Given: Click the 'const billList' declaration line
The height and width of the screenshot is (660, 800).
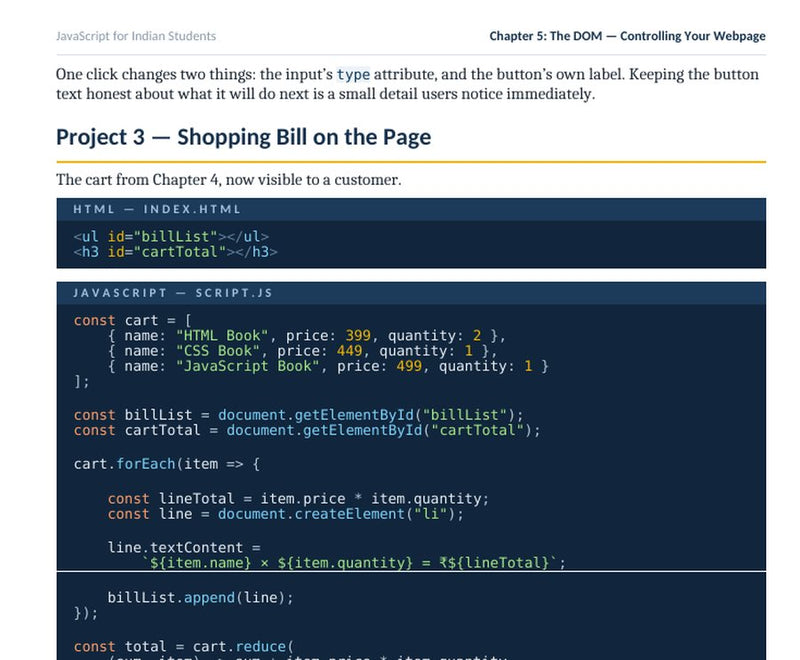Looking at the screenshot, I should click(x=298, y=415).
